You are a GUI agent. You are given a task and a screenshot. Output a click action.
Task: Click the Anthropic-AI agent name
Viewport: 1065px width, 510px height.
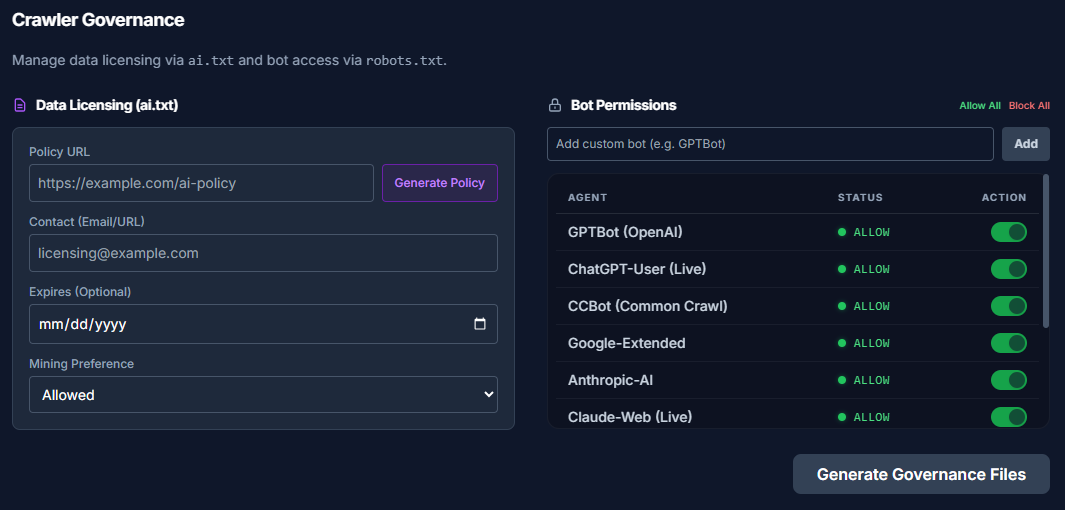611,380
